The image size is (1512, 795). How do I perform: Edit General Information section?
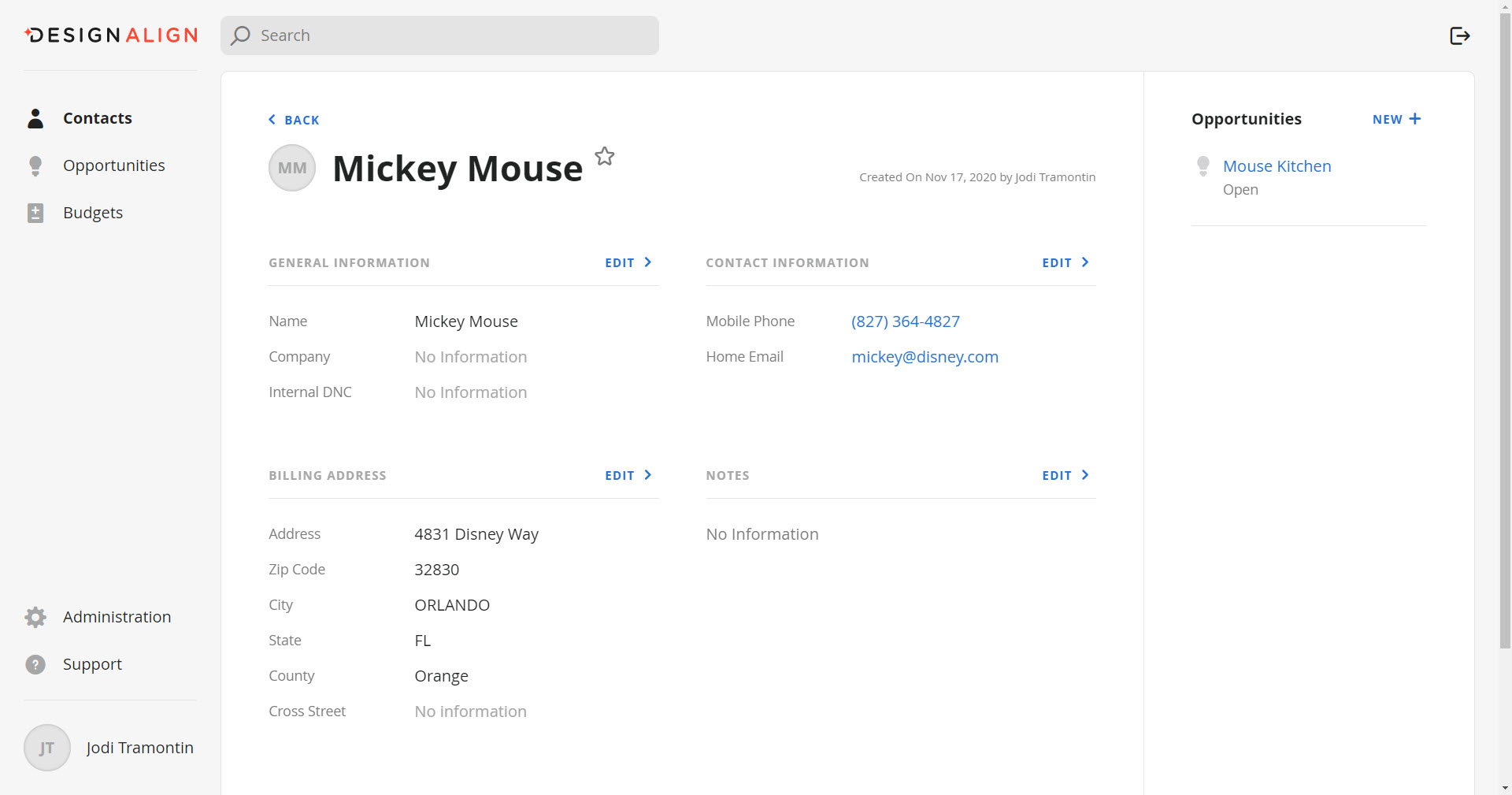pyautogui.click(x=620, y=263)
